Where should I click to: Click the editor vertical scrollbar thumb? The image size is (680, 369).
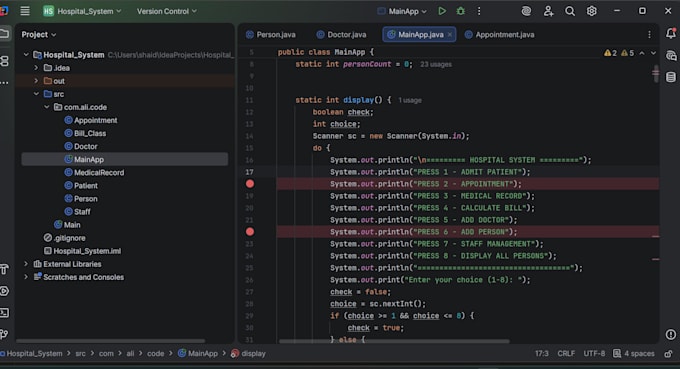click(656, 74)
